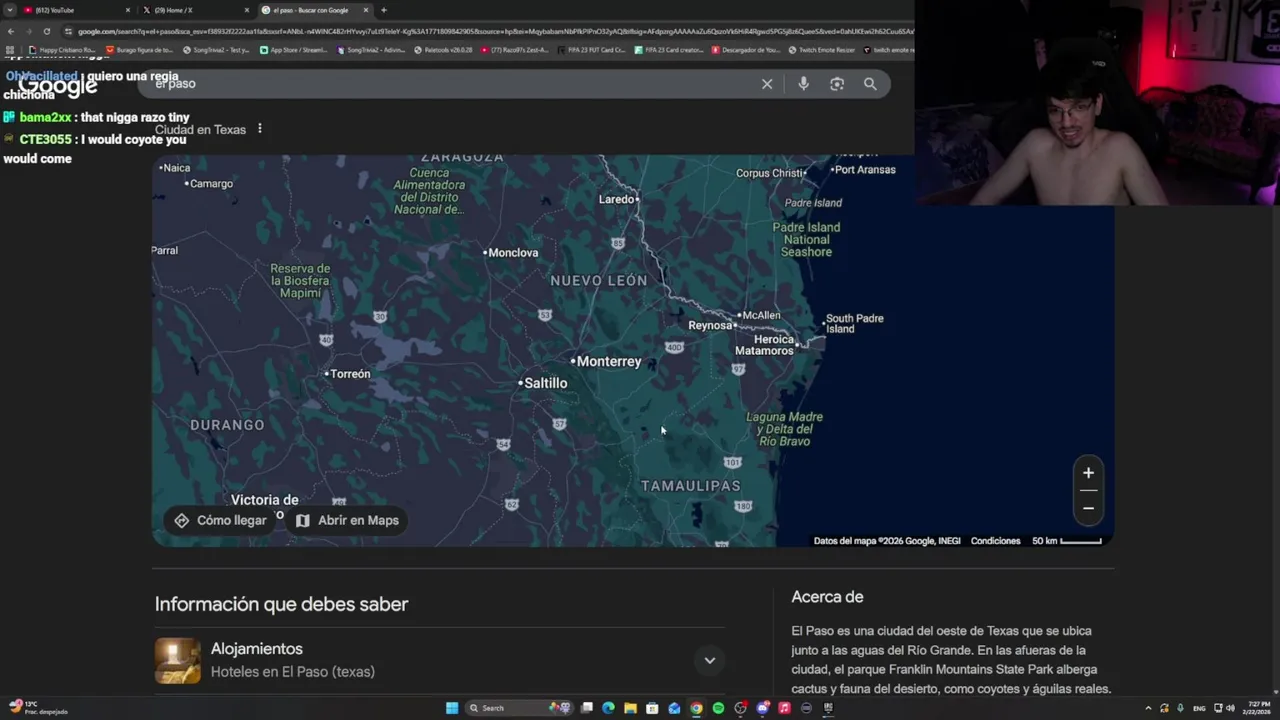Clear the search box with the X icon
The height and width of the screenshot is (720, 1280).
767,84
